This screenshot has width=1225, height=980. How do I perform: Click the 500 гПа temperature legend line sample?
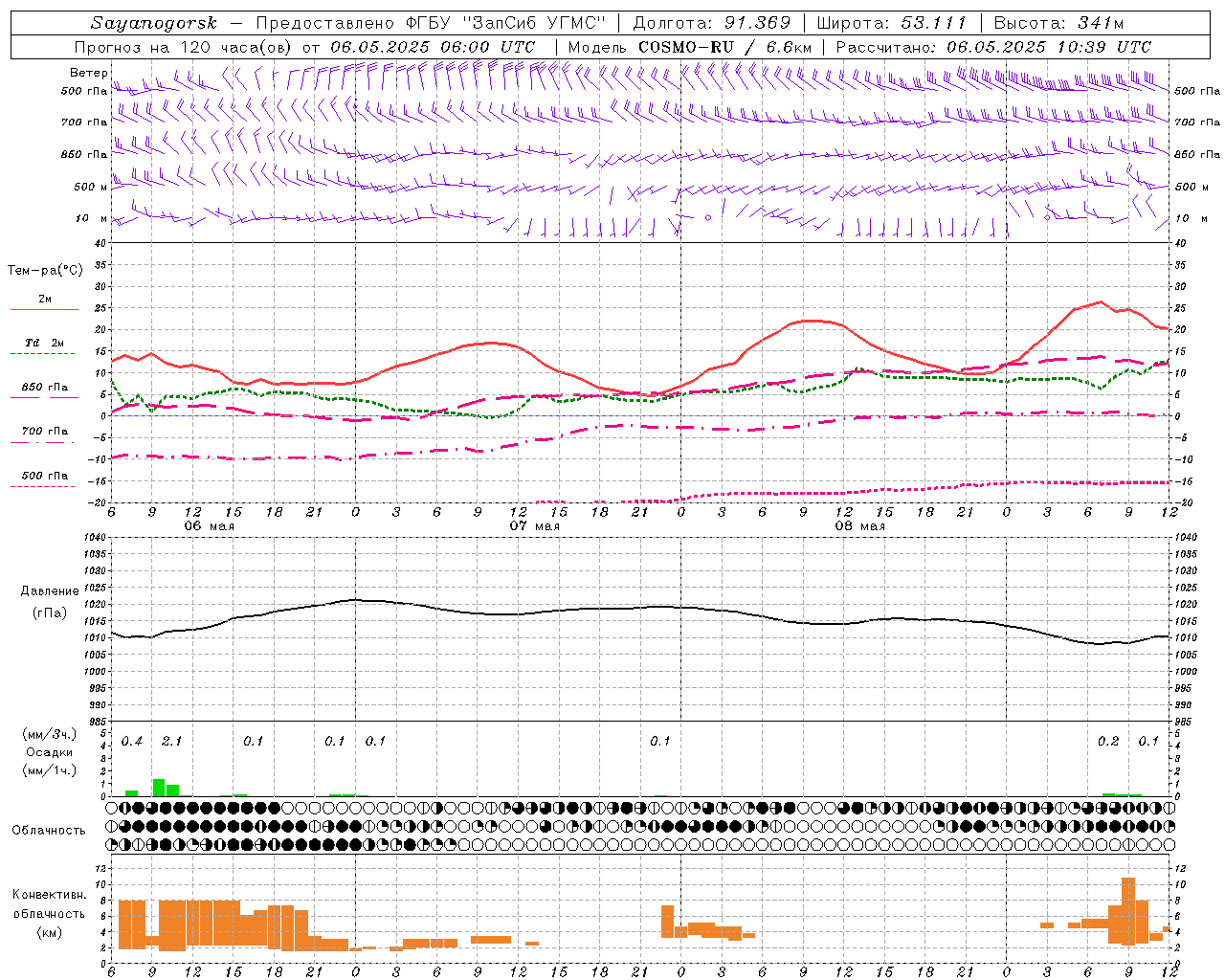[x=43, y=487]
